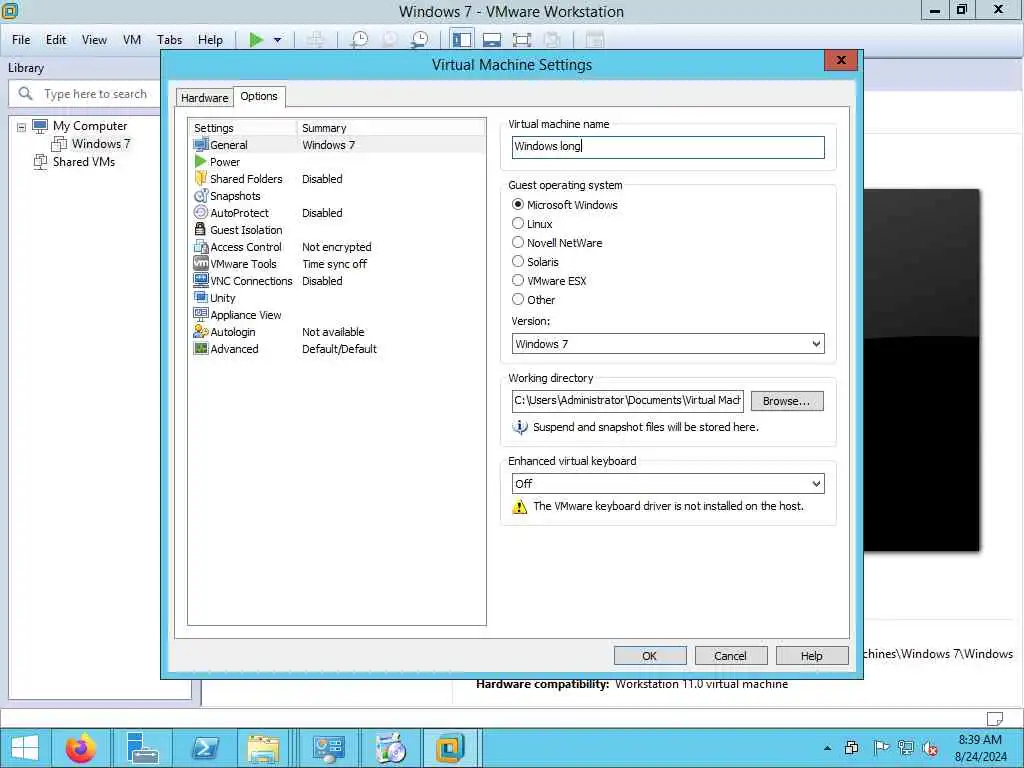Click the network tray icon

pos(905,748)
